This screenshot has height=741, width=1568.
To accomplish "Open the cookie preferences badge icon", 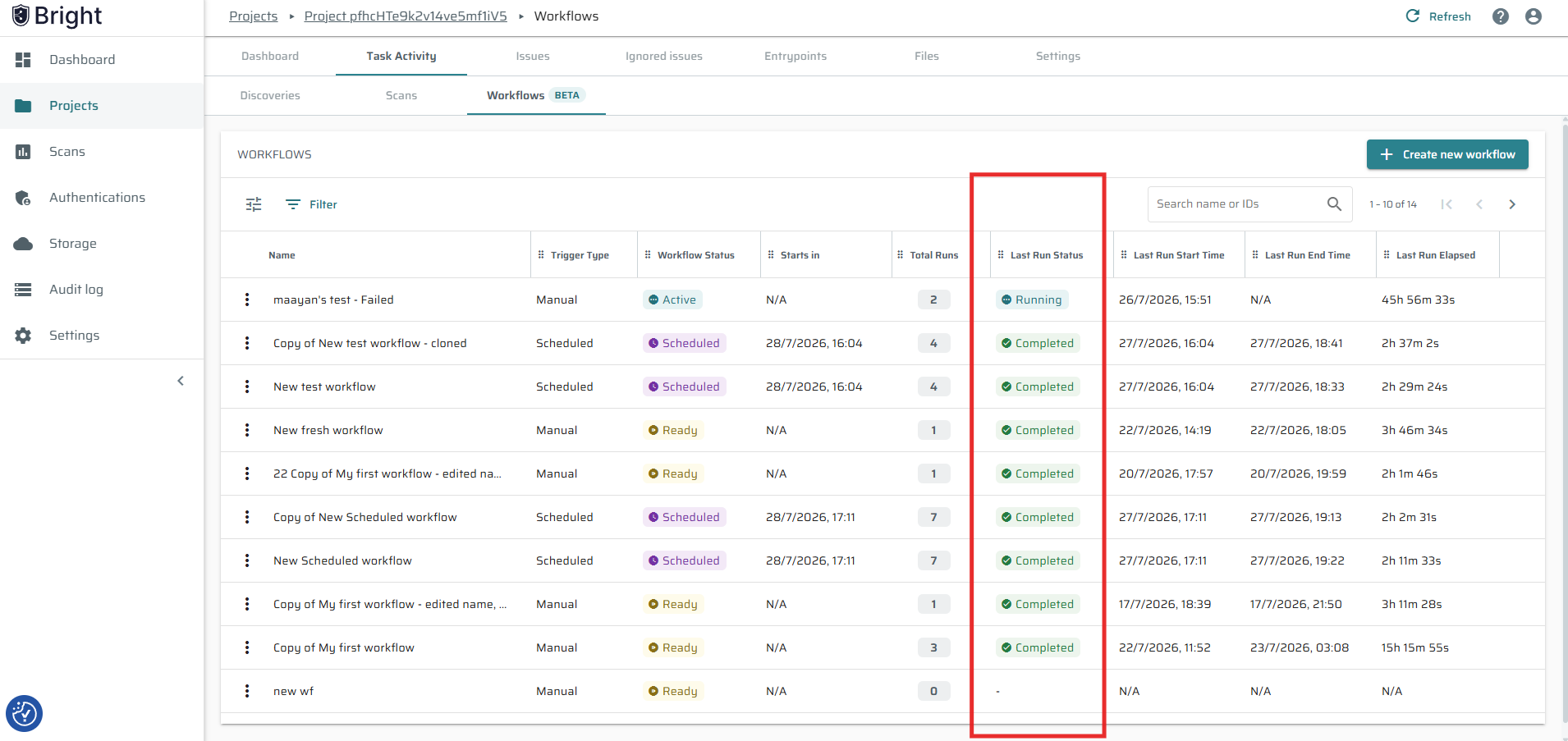I will click(24, 713).
